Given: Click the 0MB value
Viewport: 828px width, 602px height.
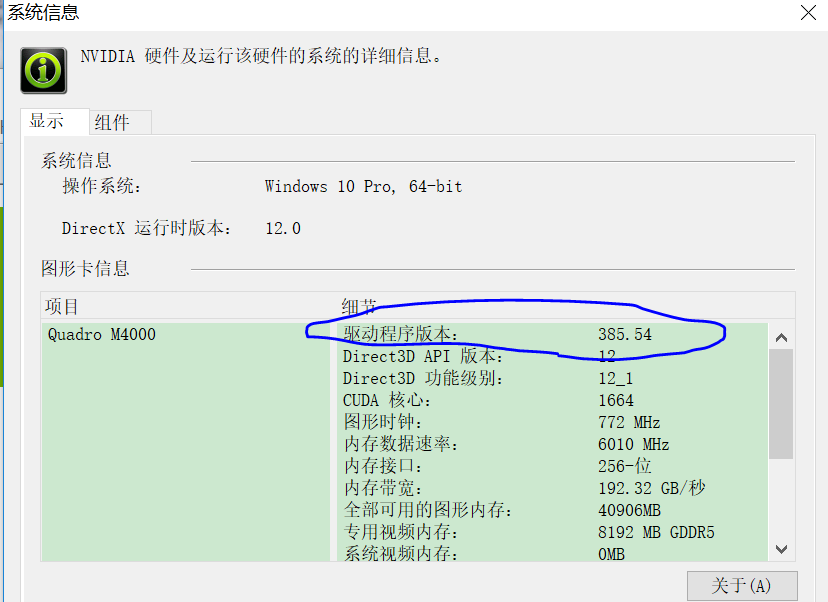Looking at the screenshot, I should (x=611, y=554).
